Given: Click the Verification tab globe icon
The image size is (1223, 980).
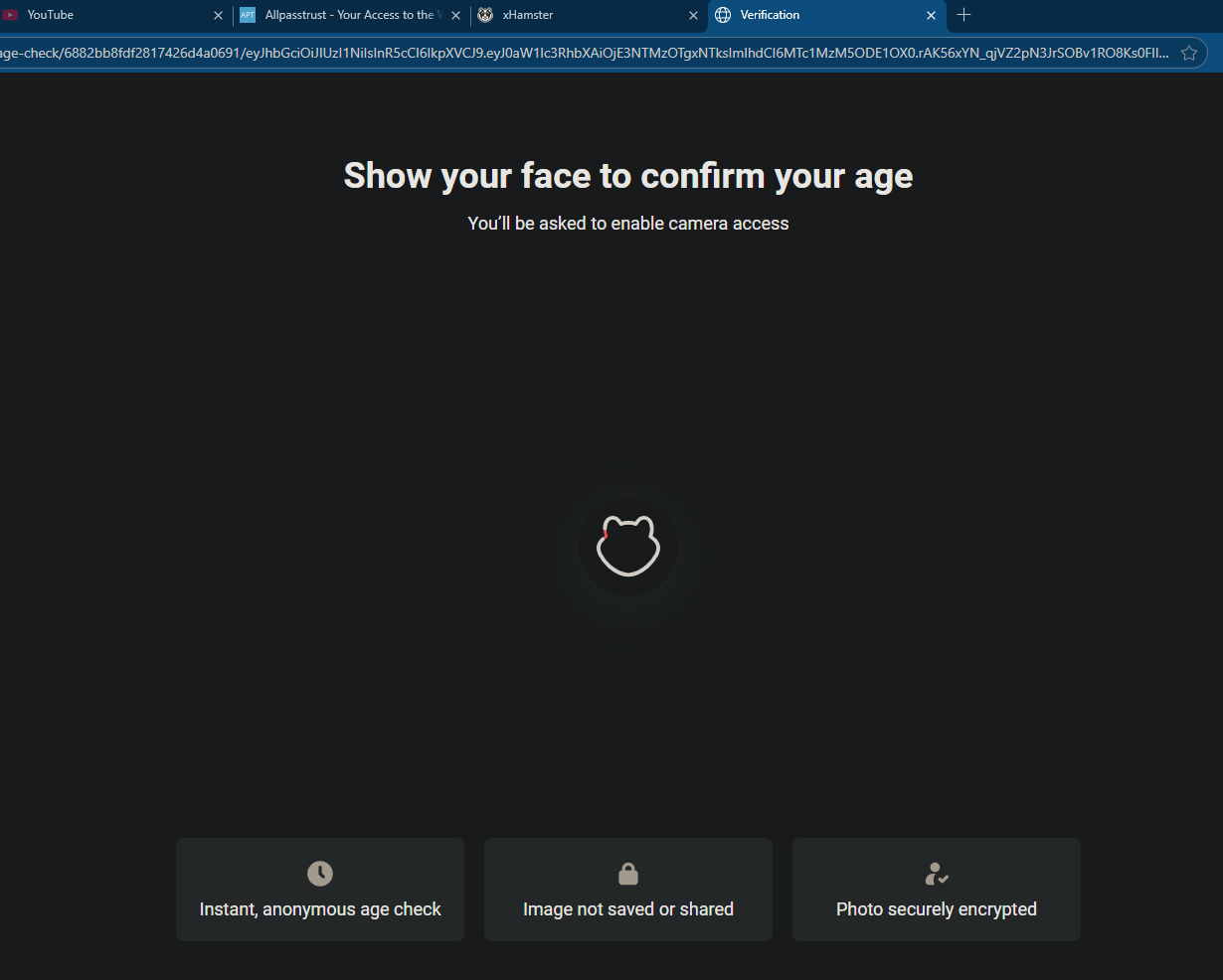Looking at the screenshot, I should [x=723, y=15].
